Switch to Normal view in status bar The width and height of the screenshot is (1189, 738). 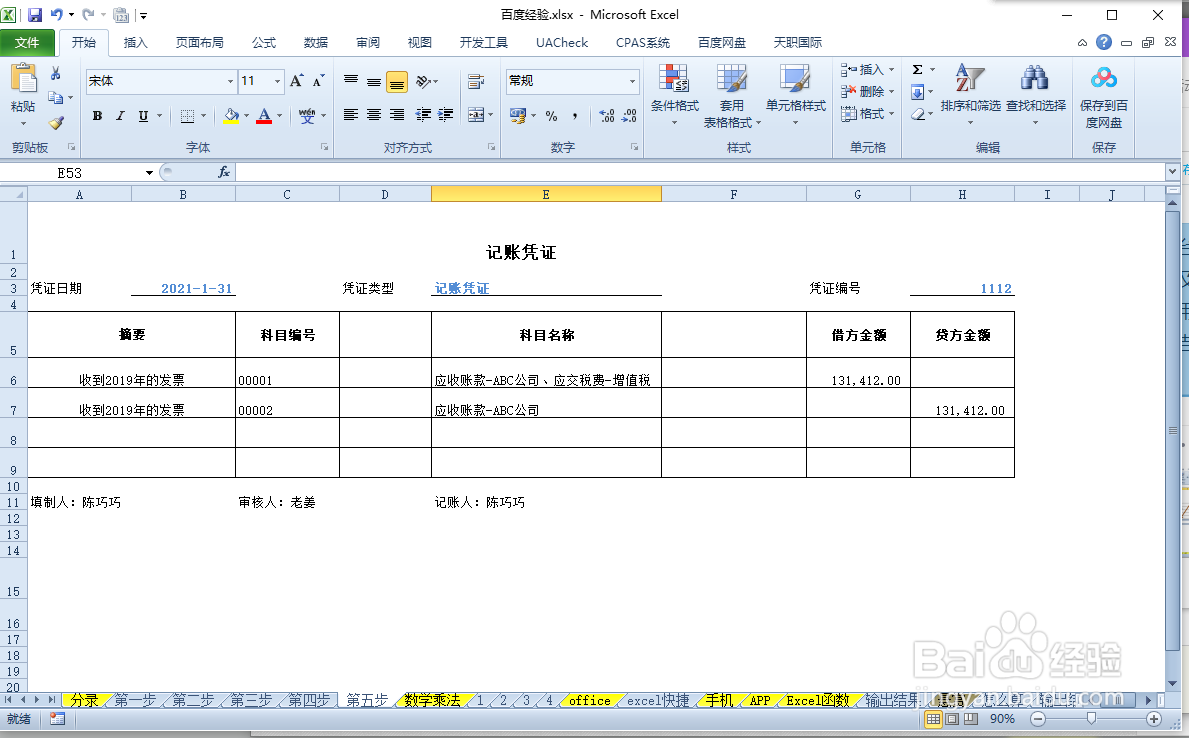(x=933, y=718)
